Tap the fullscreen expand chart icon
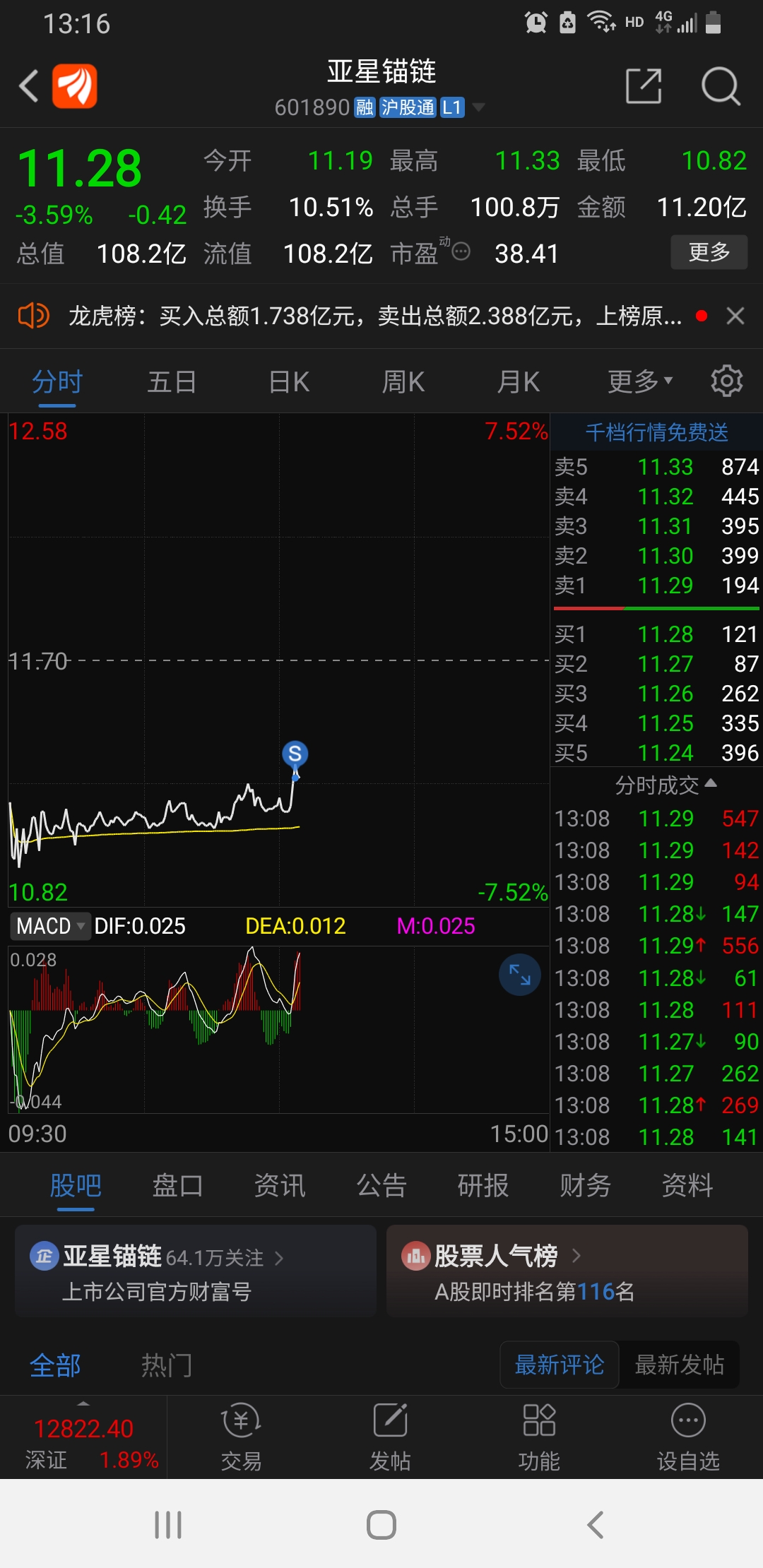This screenshot has height=1568, width=763. click(x=520, y=975)
